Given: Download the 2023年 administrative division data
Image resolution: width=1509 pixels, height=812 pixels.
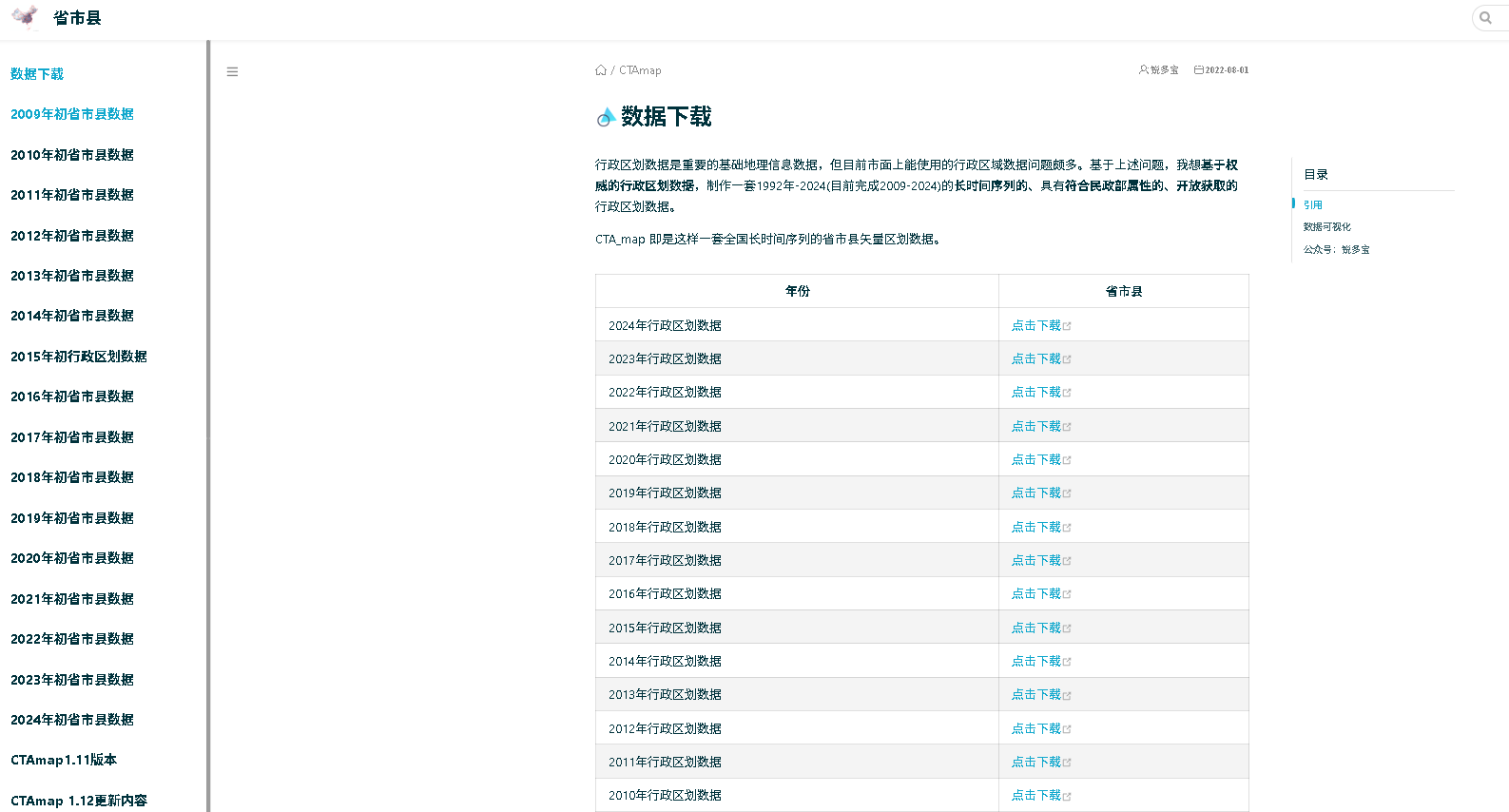Looking at the screenshot, I should coord(1035,358).
